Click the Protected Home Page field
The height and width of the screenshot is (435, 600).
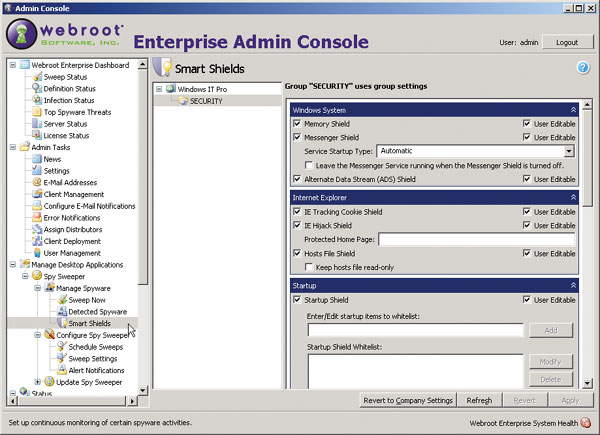475,240
